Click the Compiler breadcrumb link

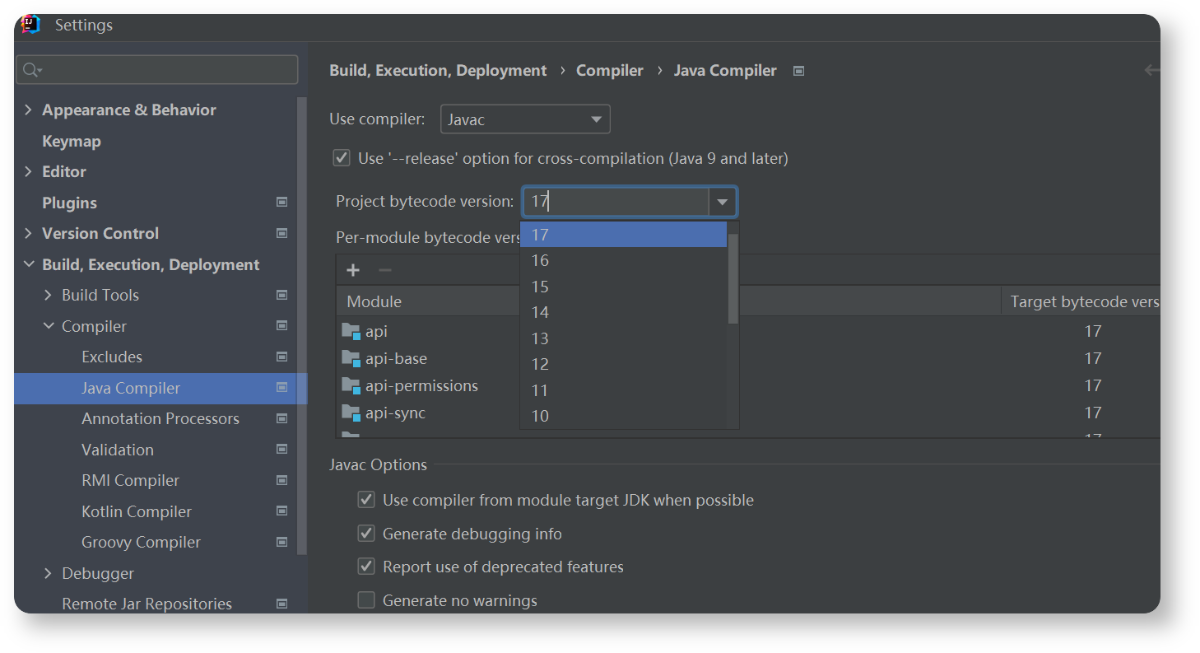[x=609, y=71]
